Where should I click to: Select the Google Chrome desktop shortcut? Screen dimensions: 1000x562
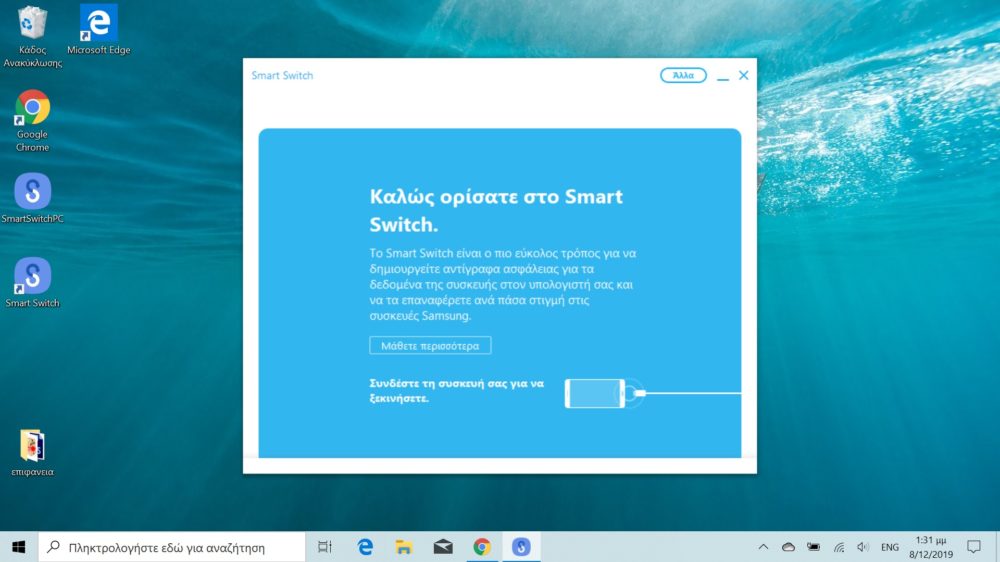32,108
